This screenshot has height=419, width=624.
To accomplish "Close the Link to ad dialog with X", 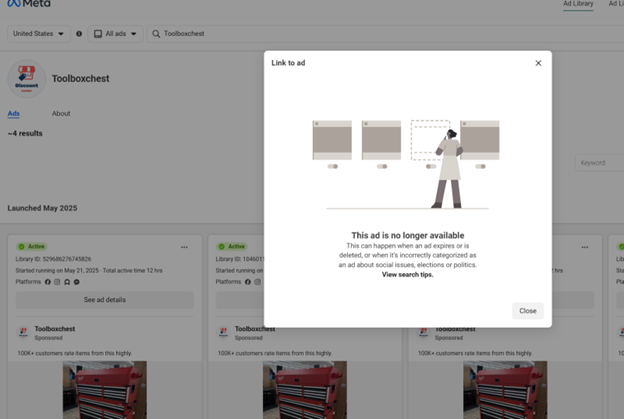I will 538,63.
